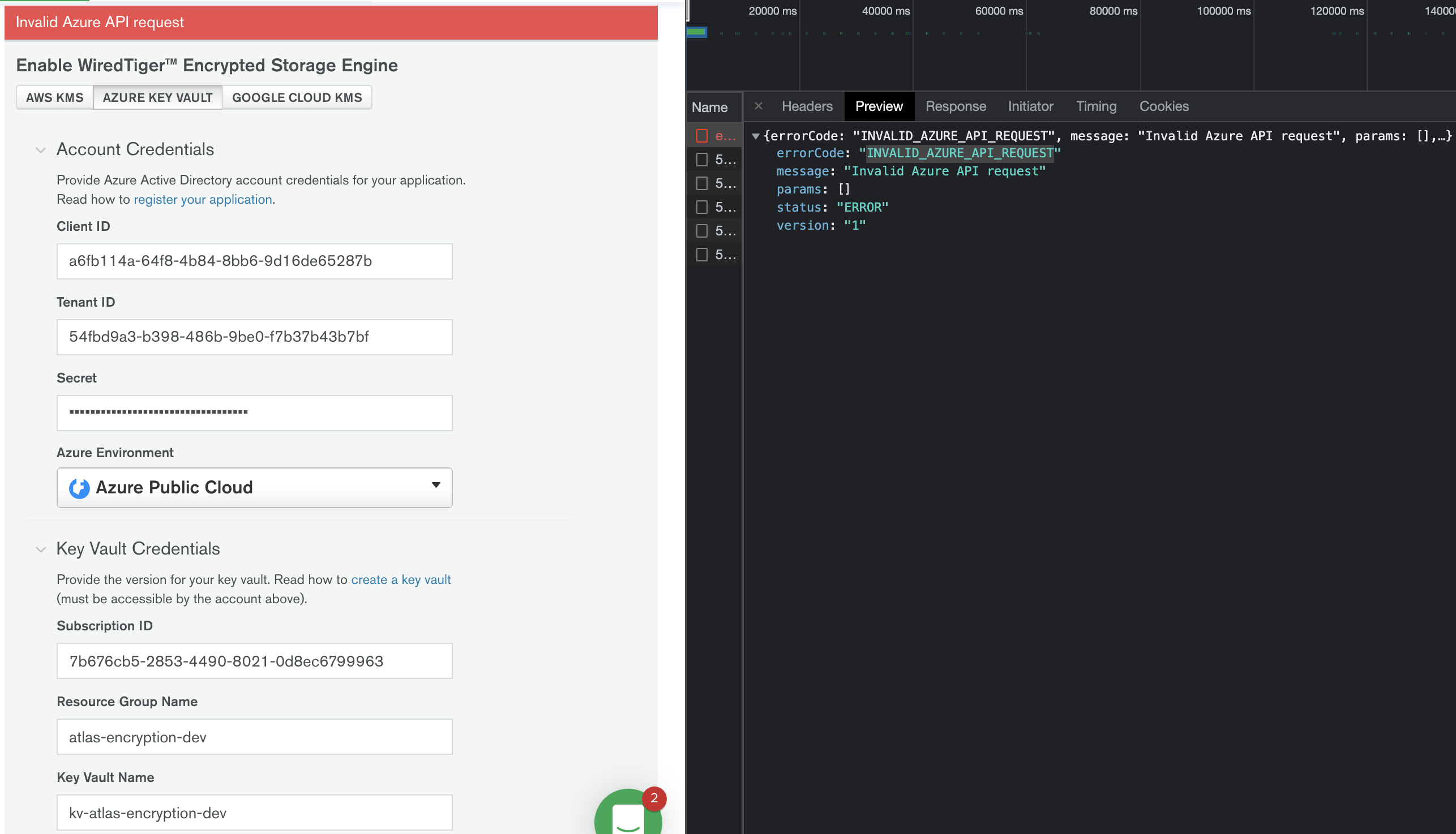This screenshot has height=834, width=1456.
Task: Select the failed red request entry
Action: (724, 136)
